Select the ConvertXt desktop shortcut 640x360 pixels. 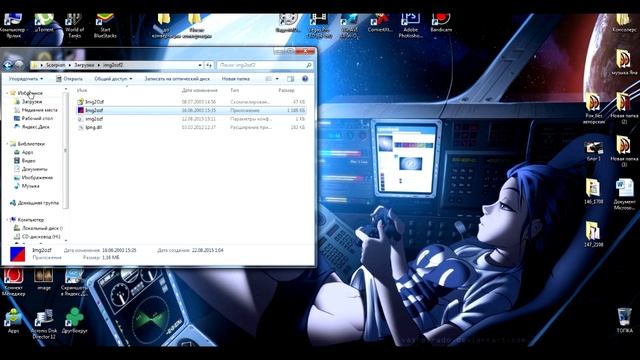pyautogui.click(x=380, y=24)
